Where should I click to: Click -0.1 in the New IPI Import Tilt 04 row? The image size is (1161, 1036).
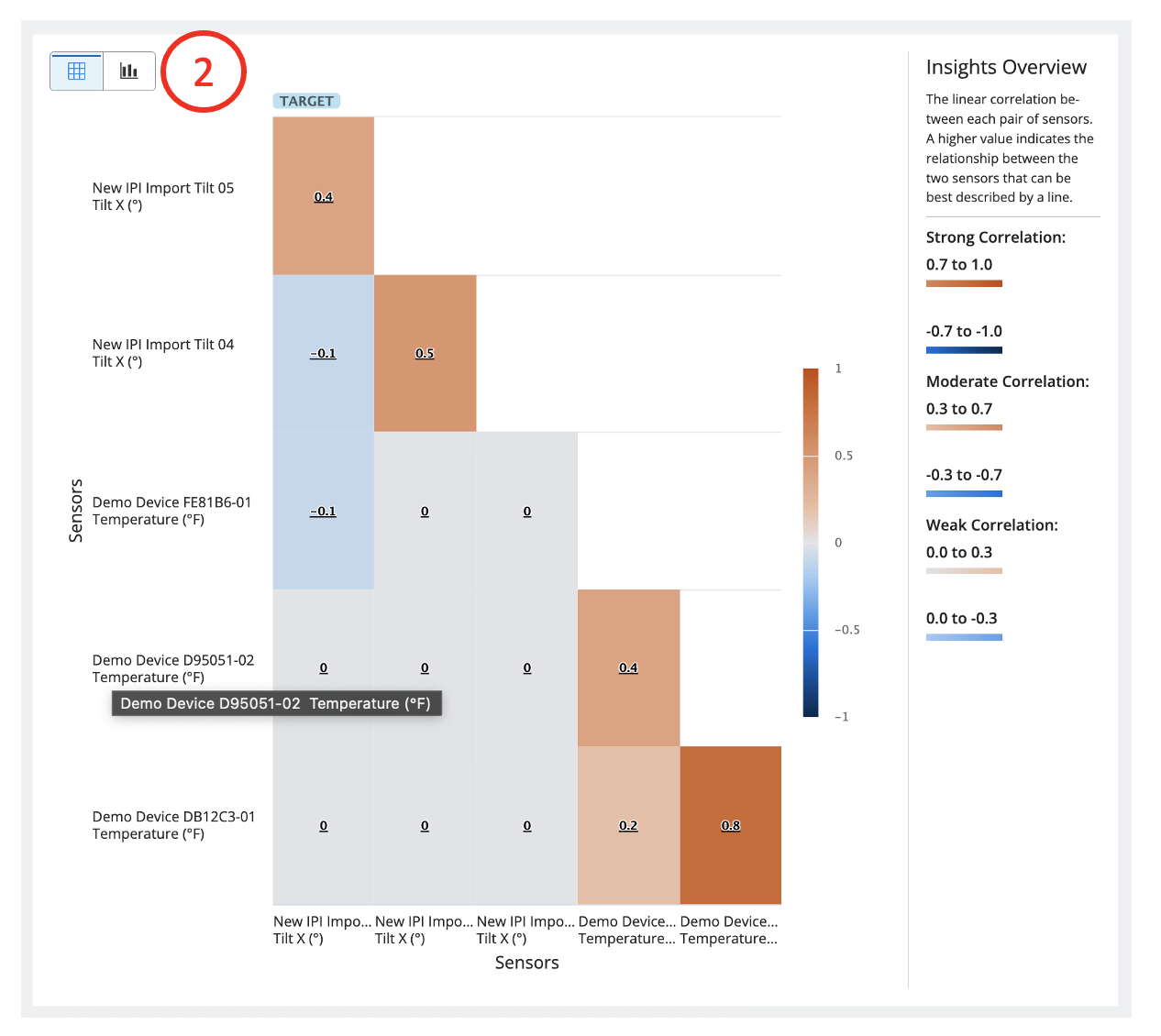[323, 353]
